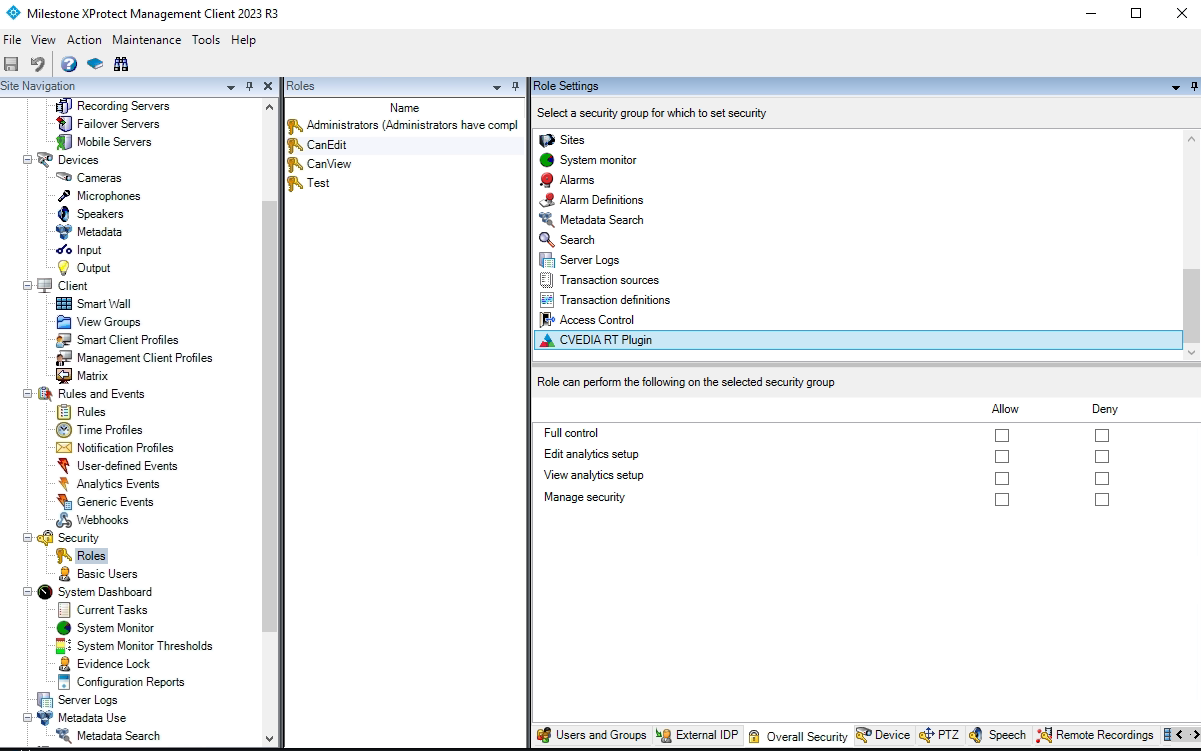Click the Matrix icon in tree
Screen dimensions: 1201x751
tap(64, 376)
